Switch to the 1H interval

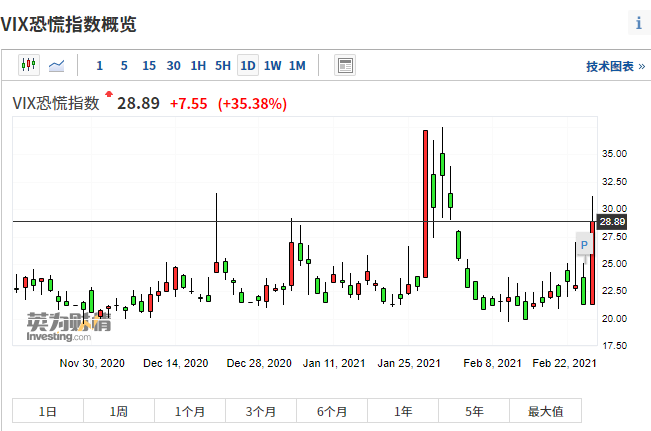click(198, 66)
